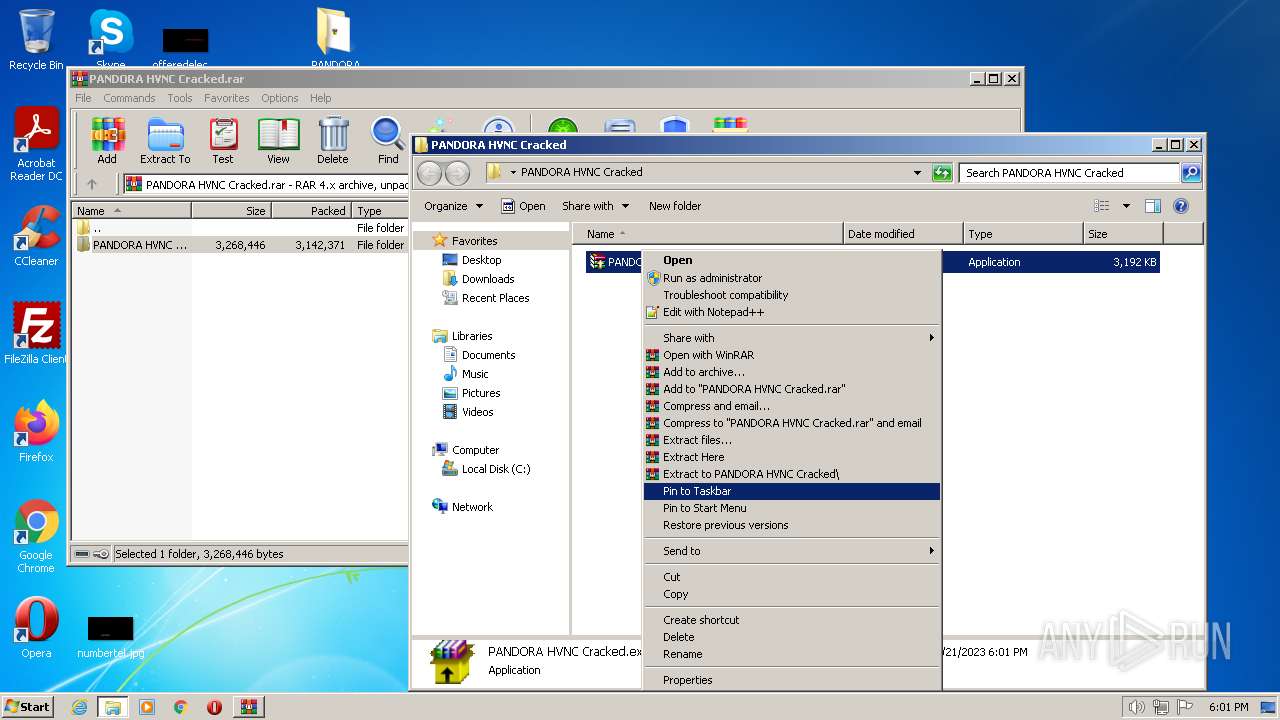Image resolution: width=1280 pixels, height=720 pixels.
Task: Click the Start button
Action: click(x=28, y=707)
